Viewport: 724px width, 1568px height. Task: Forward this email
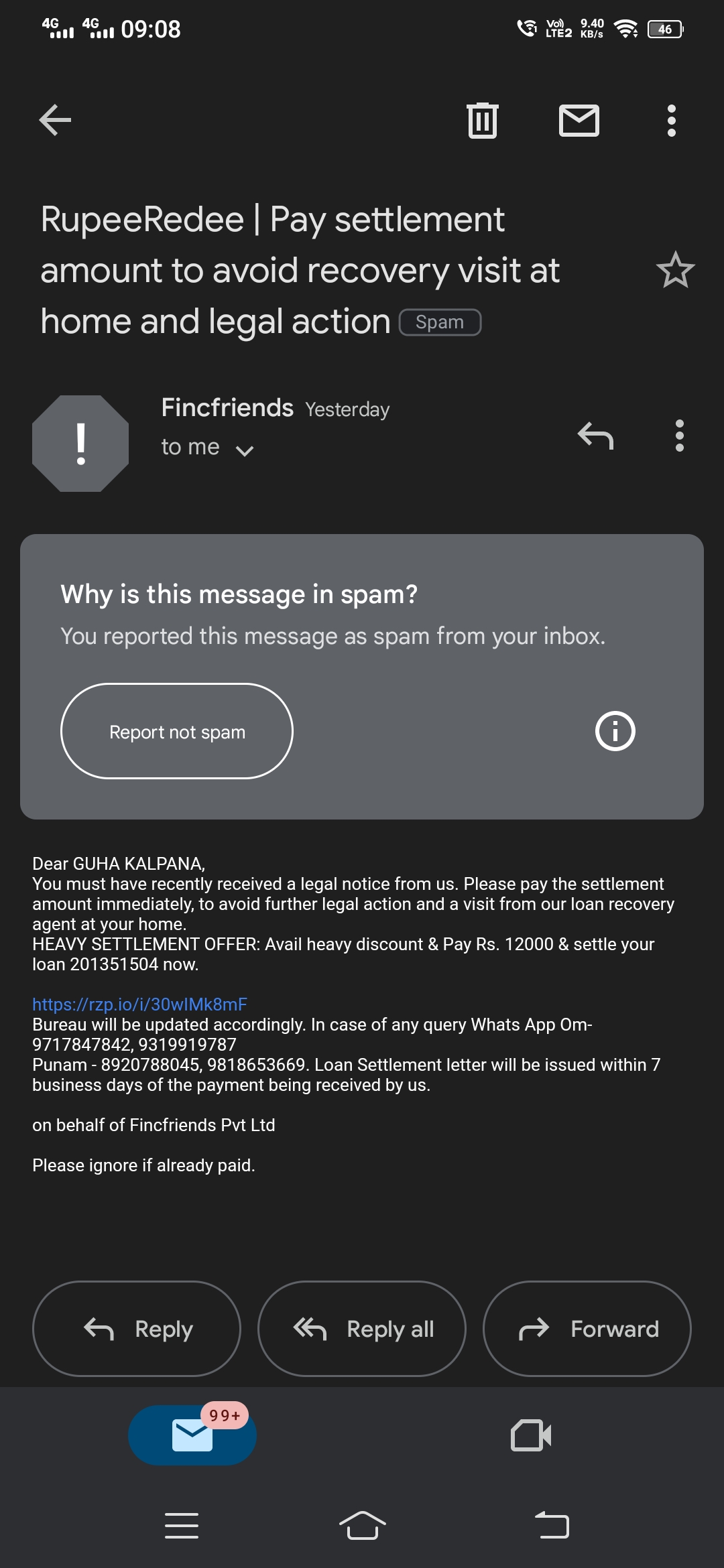click(x=587, y=1329)
